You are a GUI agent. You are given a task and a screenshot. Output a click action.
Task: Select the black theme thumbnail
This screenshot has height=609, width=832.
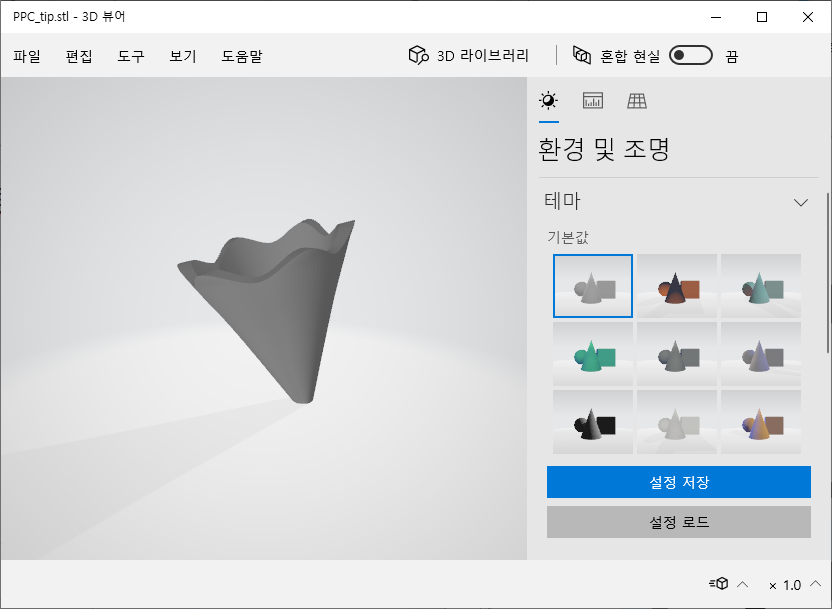point(593,422)
